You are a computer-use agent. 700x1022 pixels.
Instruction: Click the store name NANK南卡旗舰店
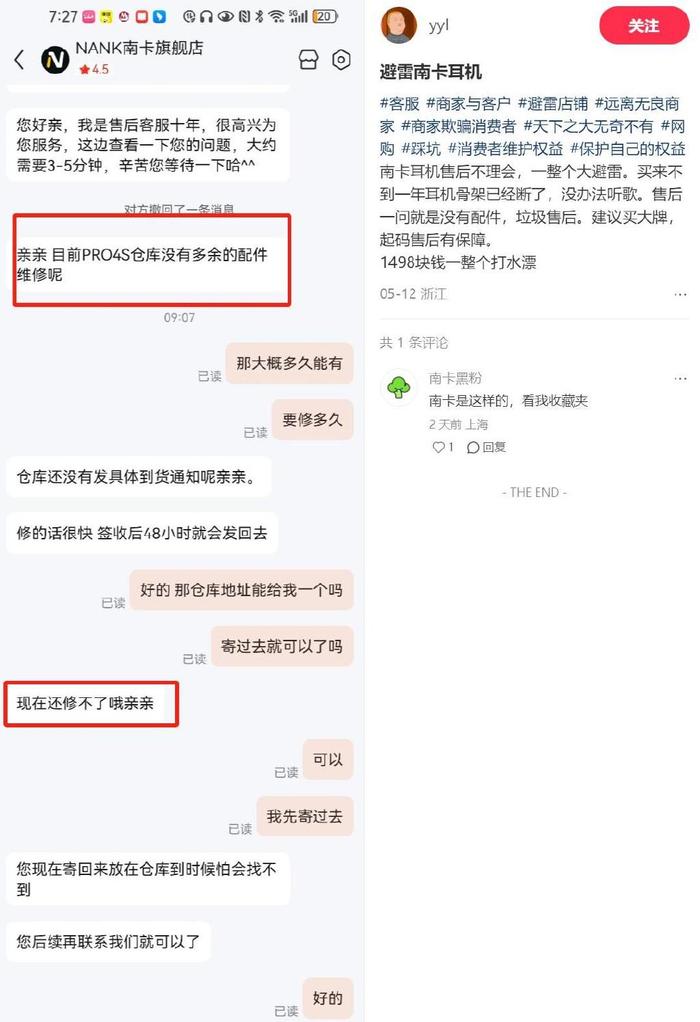[x=139, y=48]
